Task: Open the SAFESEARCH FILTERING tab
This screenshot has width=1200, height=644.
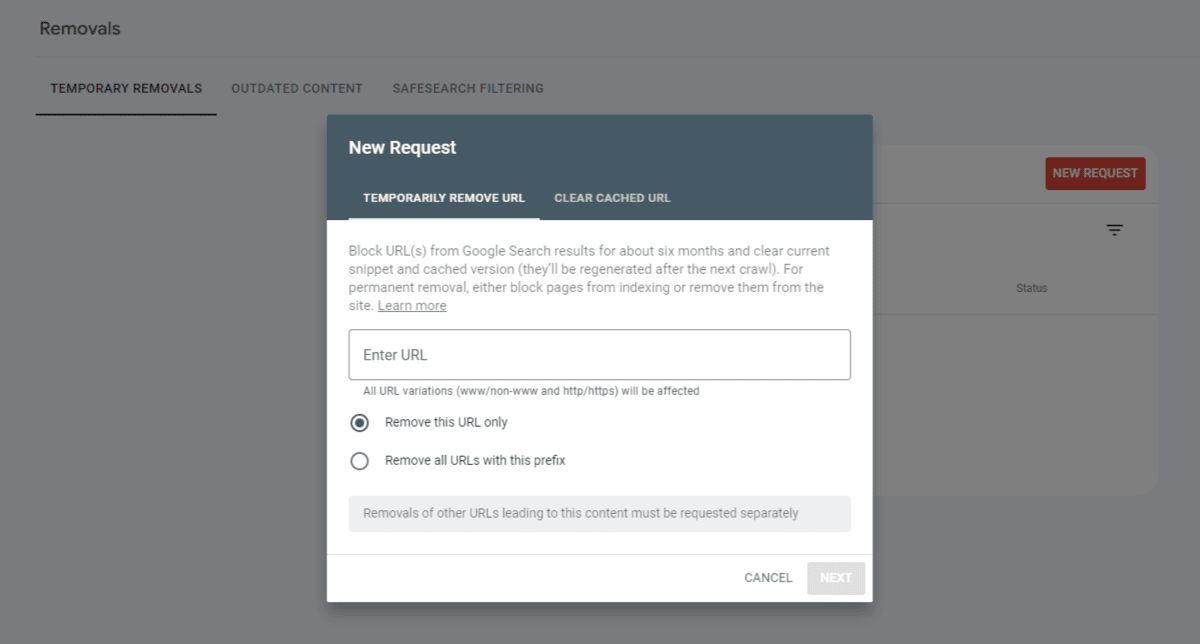Action: [468, 88]
